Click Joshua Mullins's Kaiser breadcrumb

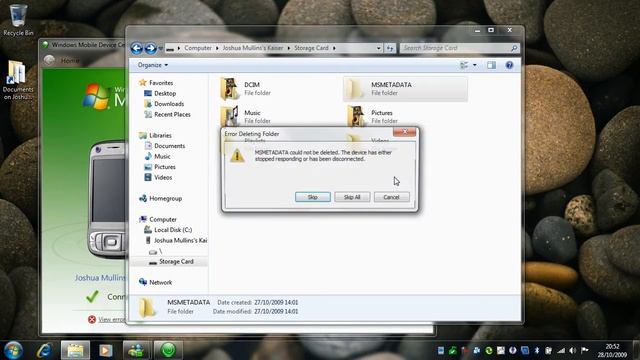253,48
